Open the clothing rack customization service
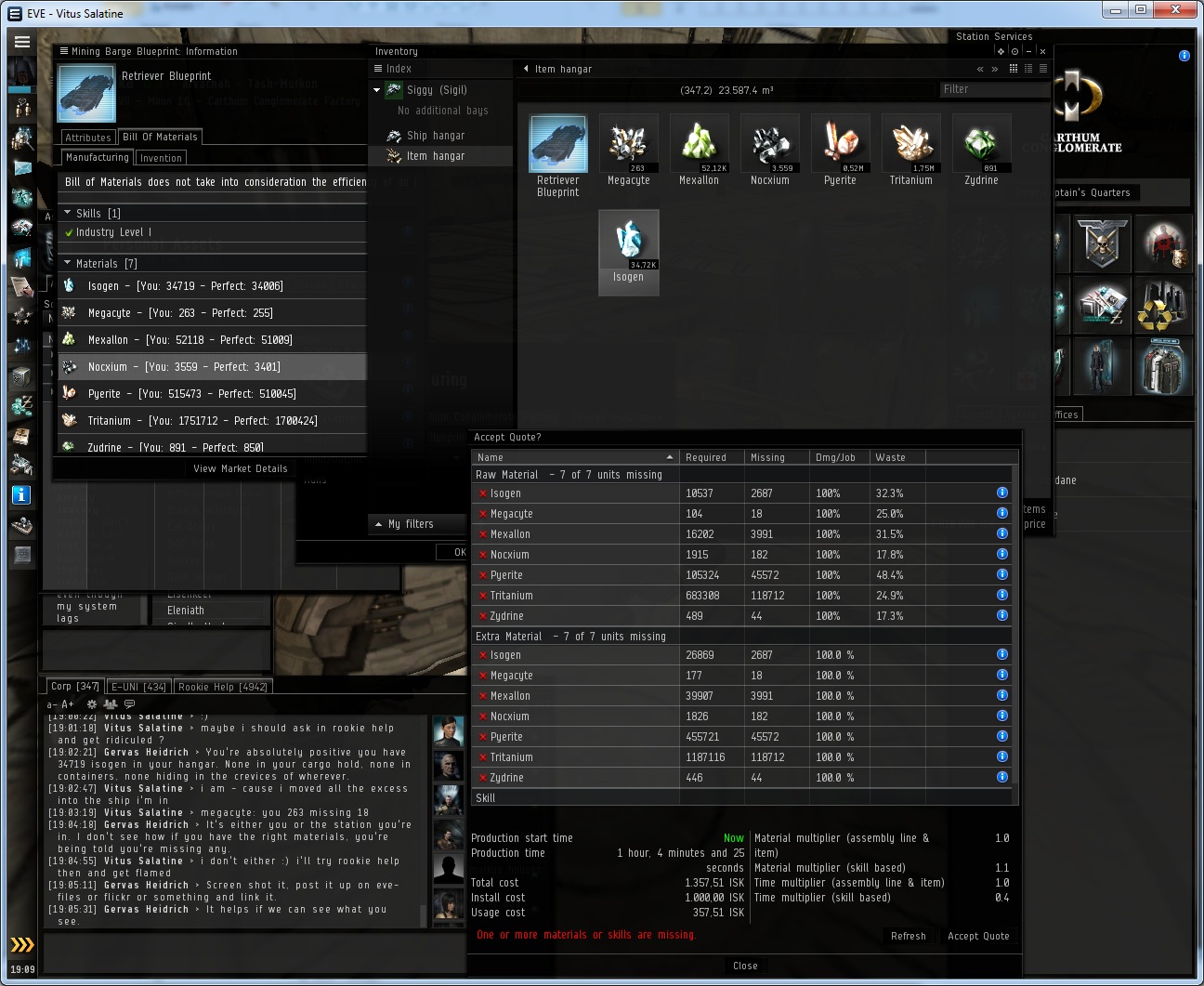Viewport: 1204px width, 986px height. (x=1164, y=366)
